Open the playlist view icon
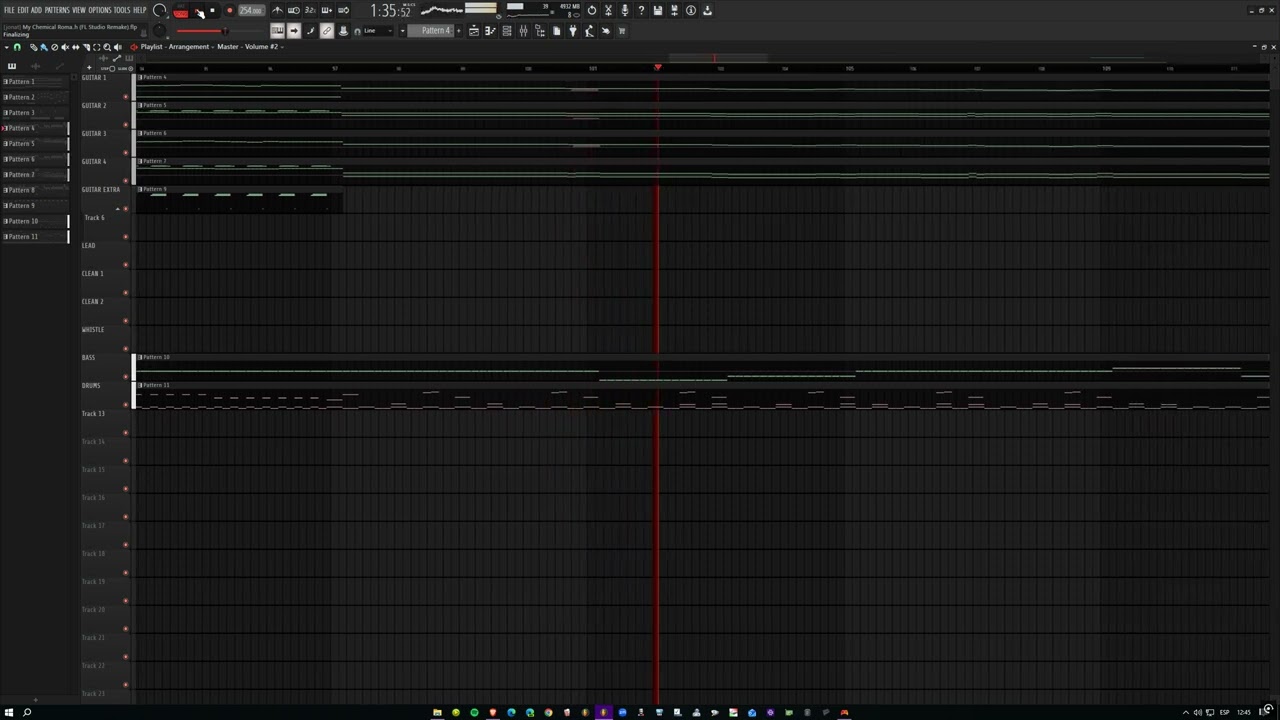The height and width of the screenshot is (720, 1280). coord(474,31)
